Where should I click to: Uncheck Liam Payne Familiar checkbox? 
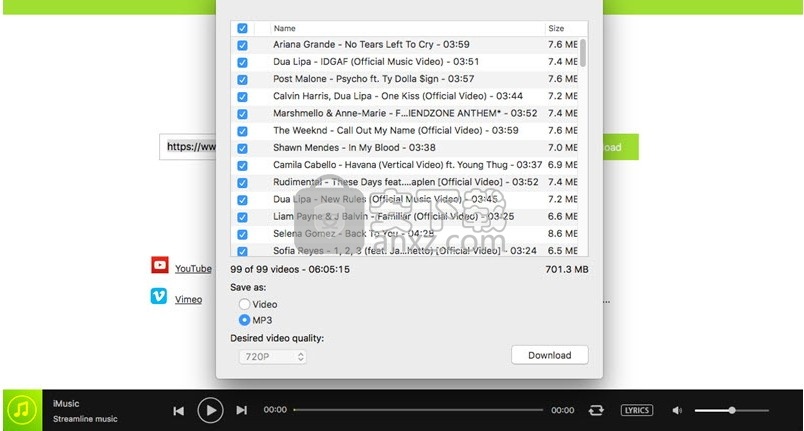pos(242,217)
